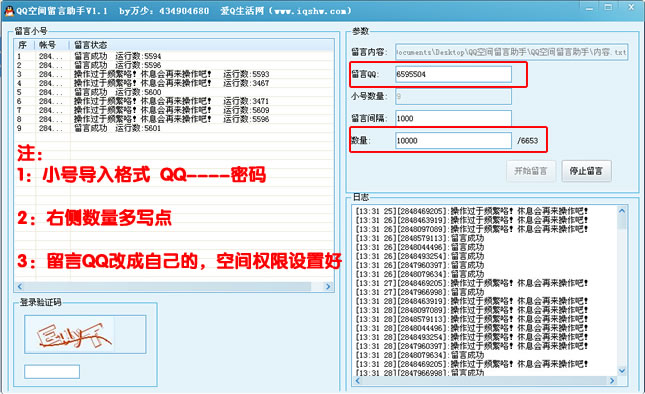Click the account list right scroll arrow
The height and width of the screenshot is (394, 645).
point(328,286)
